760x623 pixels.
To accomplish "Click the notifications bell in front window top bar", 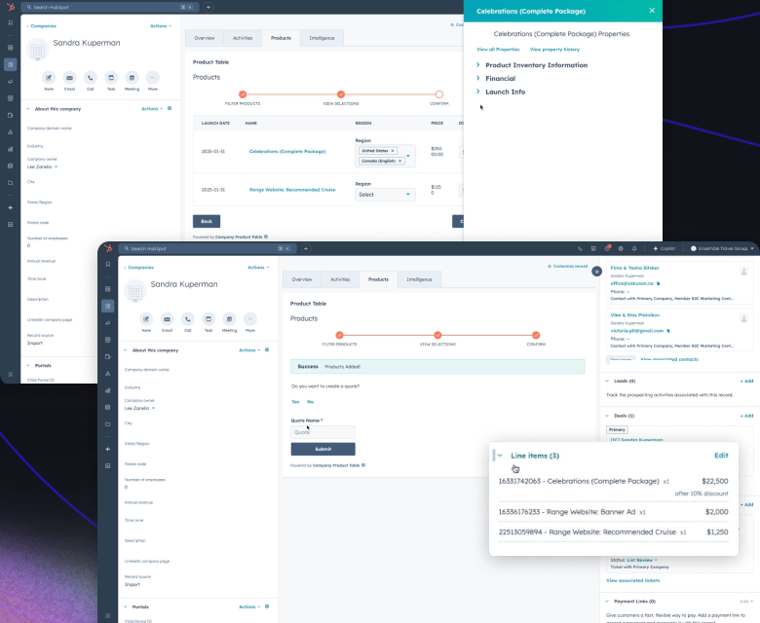I will [x=634, y=249].
